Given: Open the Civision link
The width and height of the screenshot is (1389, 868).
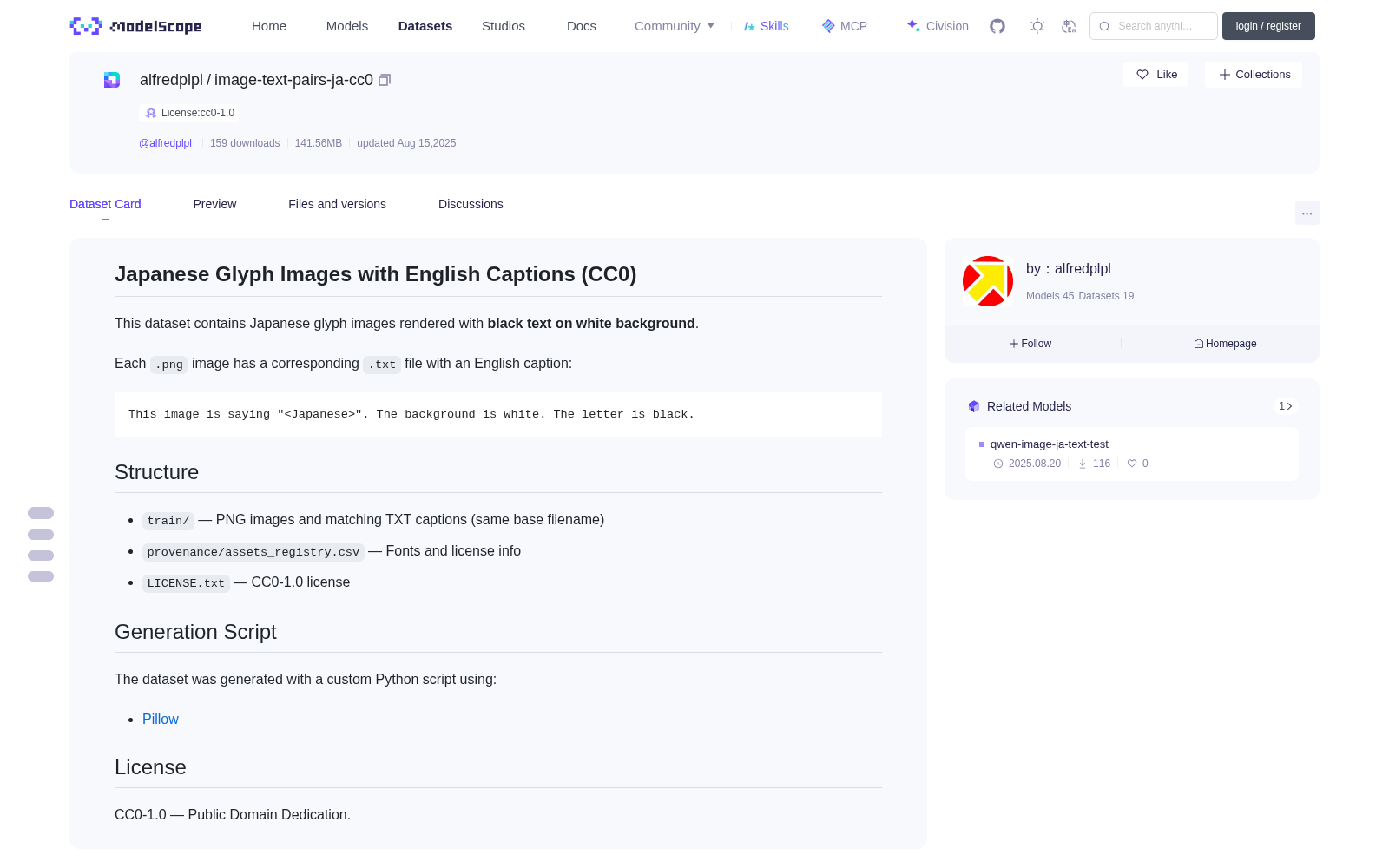Looking at the screenshot, I should click(938, 26).
